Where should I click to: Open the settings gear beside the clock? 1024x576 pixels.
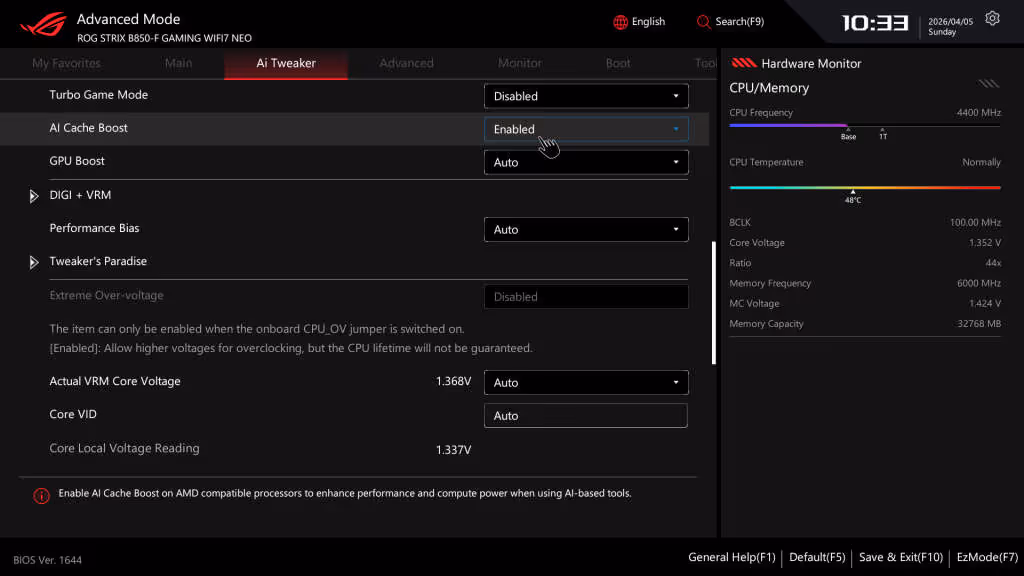[992, 18]
